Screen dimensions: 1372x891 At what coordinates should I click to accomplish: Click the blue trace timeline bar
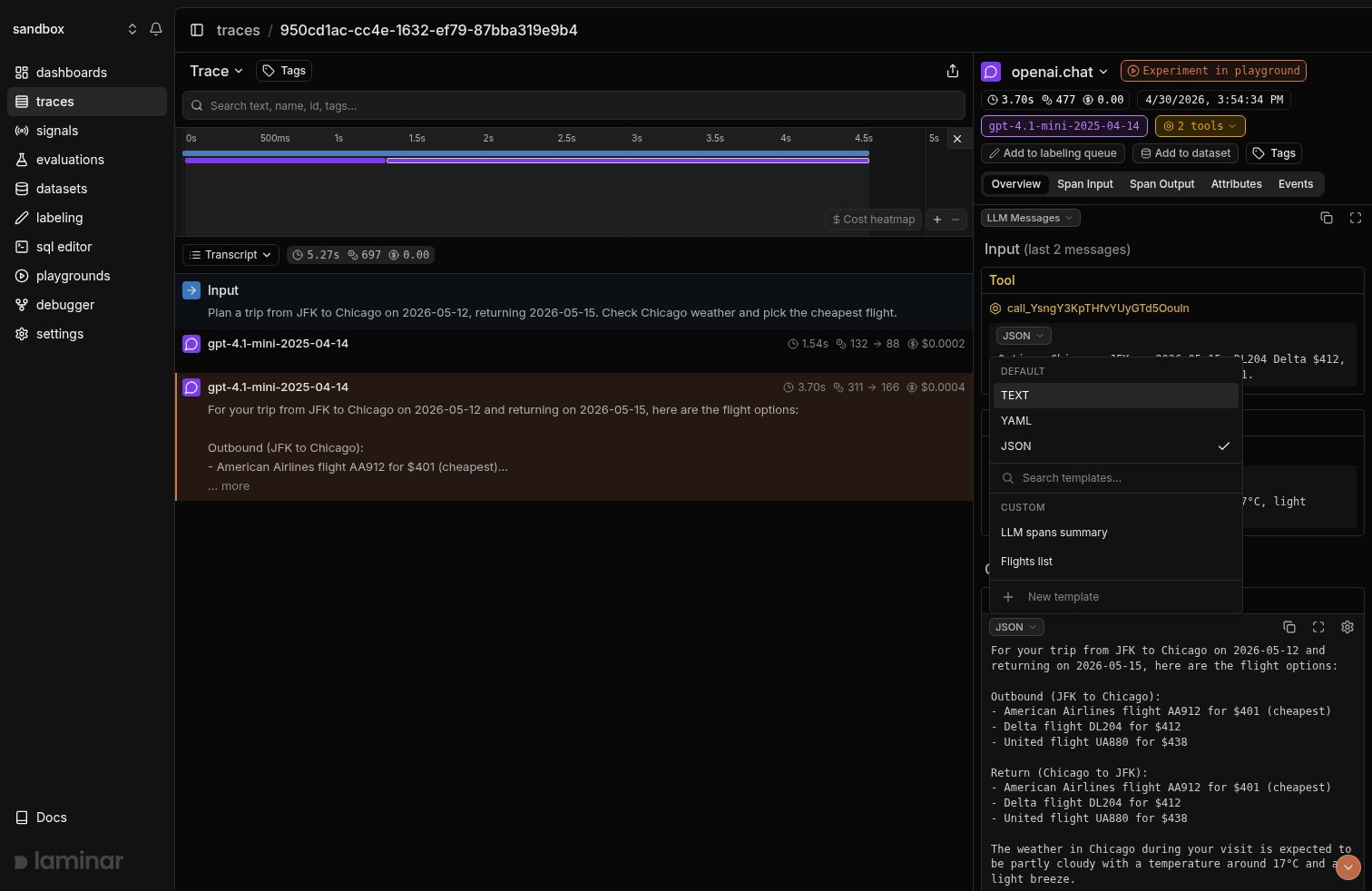click(526, 153)
